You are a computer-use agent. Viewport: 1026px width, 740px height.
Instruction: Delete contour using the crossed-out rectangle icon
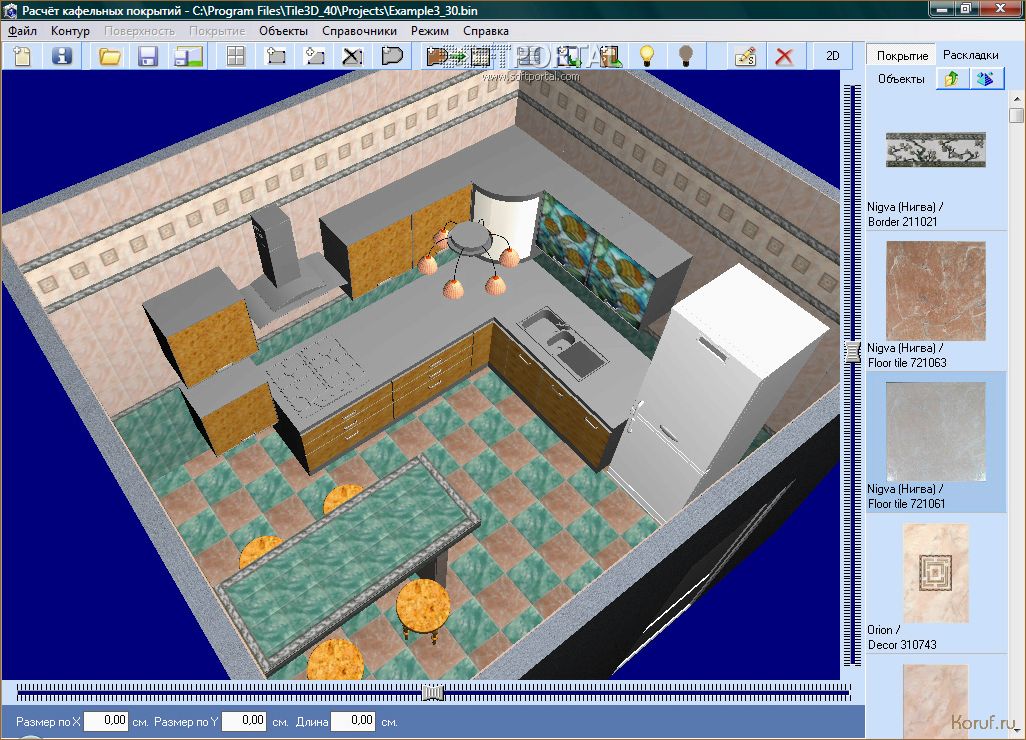353,56
